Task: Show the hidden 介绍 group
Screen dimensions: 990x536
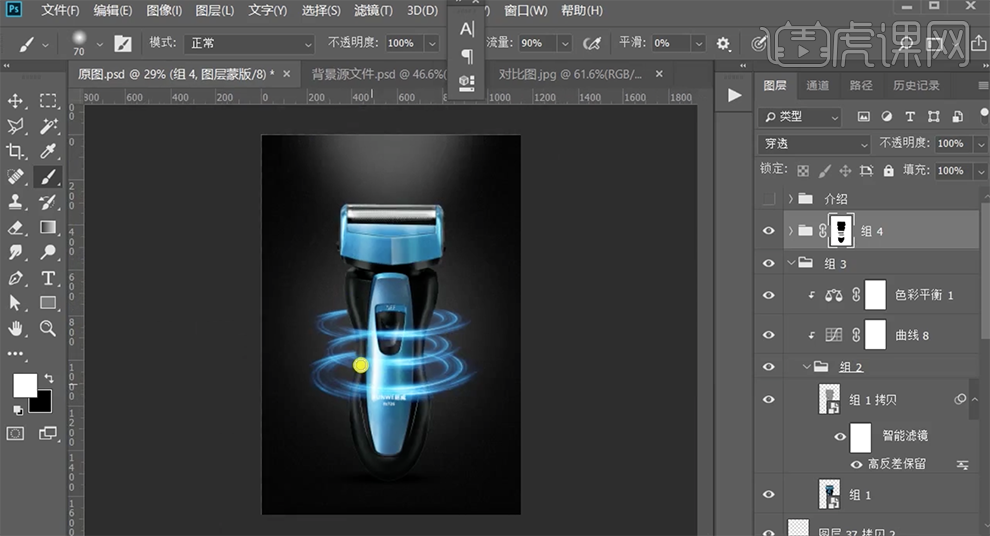Action: point(768,199)
